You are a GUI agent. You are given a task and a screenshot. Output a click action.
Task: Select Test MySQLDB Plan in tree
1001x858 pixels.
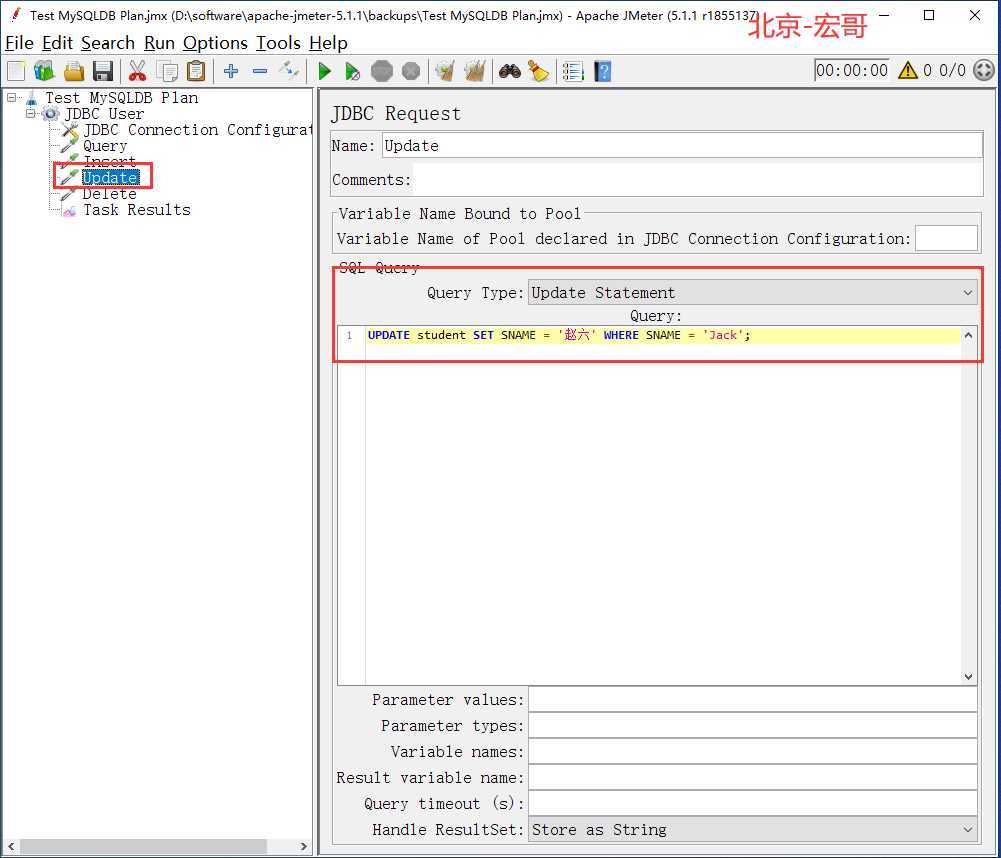coord(121,98)
